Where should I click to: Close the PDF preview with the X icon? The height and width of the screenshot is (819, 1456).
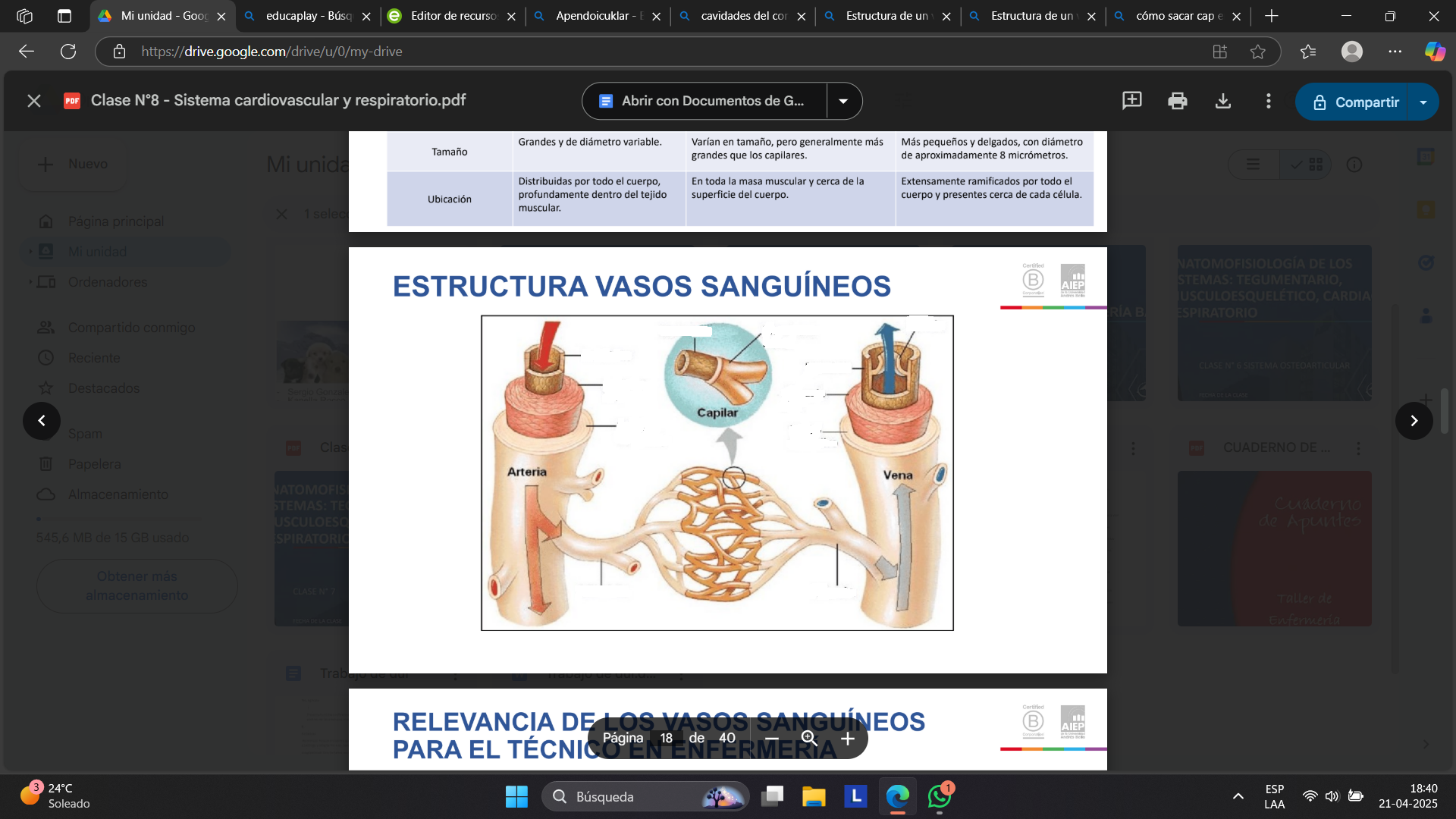point(34,101)
